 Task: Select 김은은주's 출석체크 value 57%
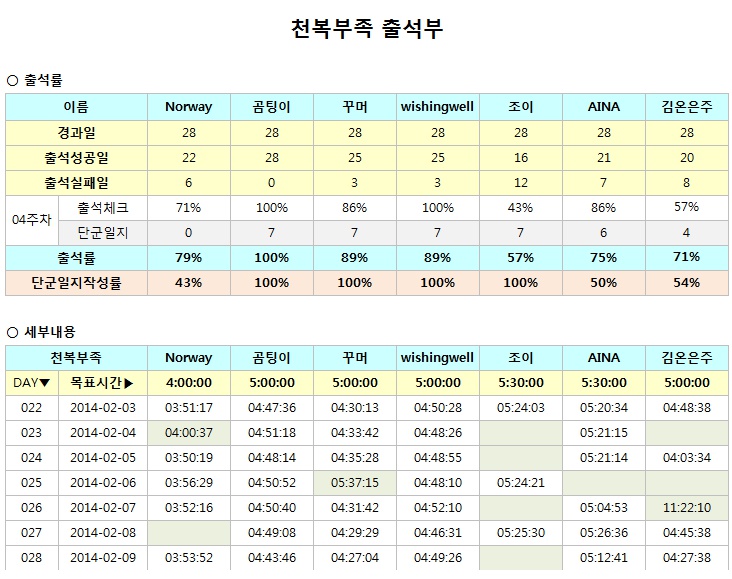click(x=687, y=207)
